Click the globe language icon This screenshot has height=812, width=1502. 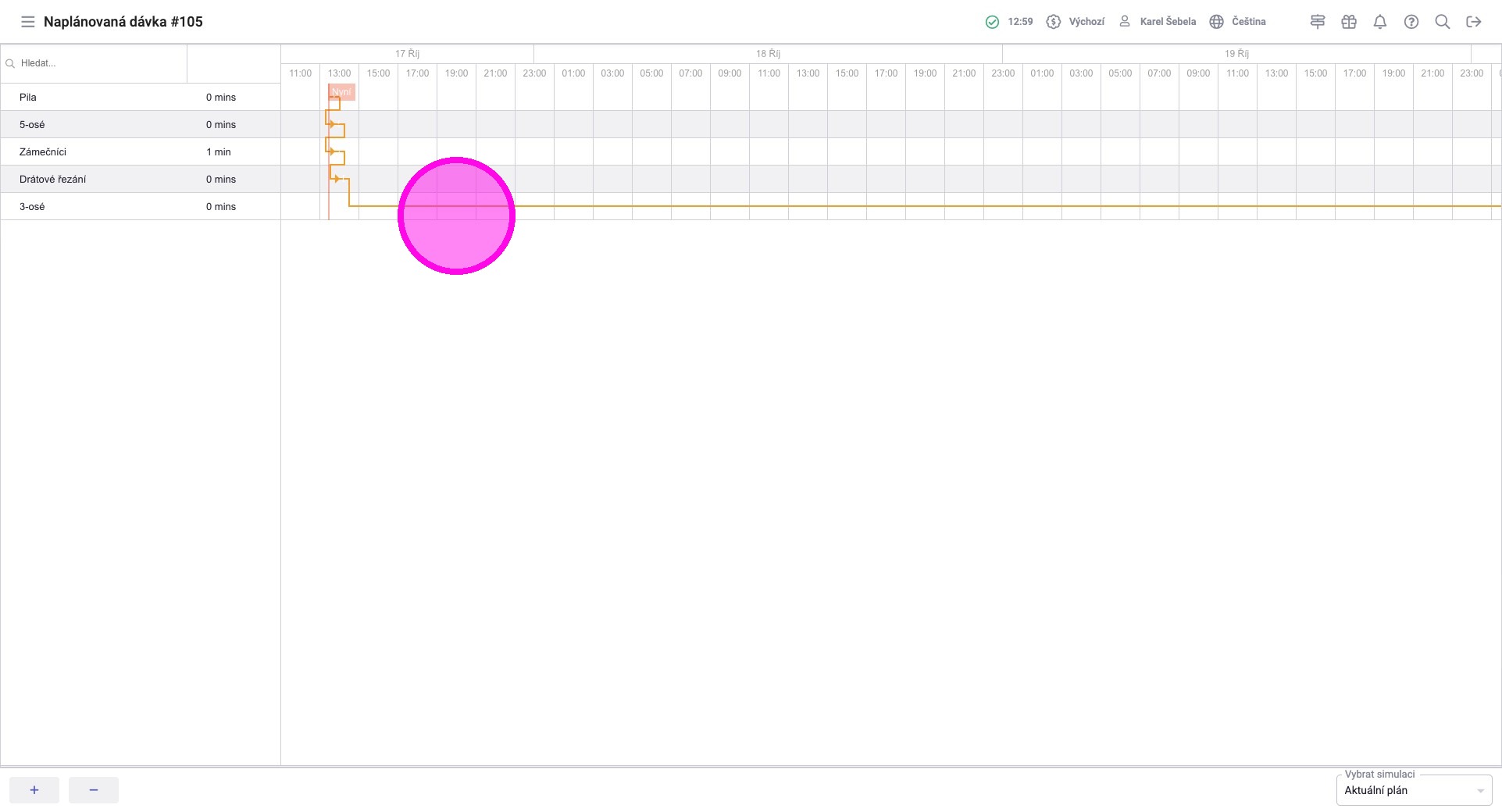[1216, 22]
